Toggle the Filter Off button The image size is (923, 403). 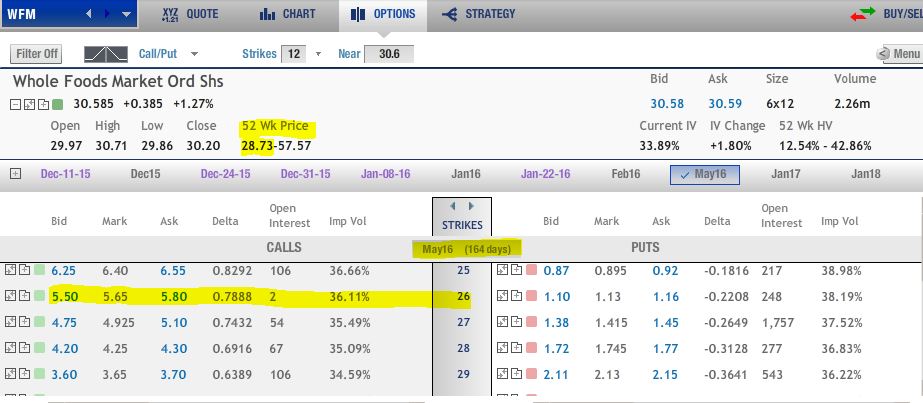37,54
